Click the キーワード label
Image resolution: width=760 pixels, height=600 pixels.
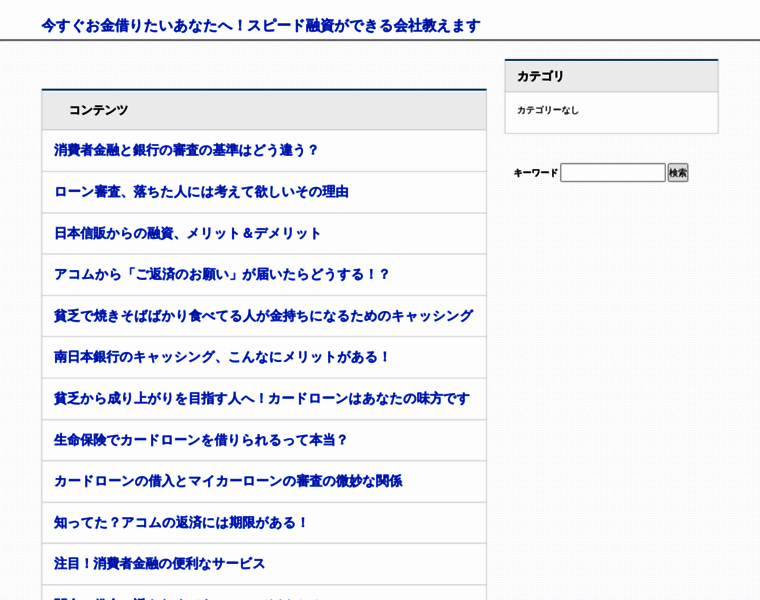[x=536, y=173]
